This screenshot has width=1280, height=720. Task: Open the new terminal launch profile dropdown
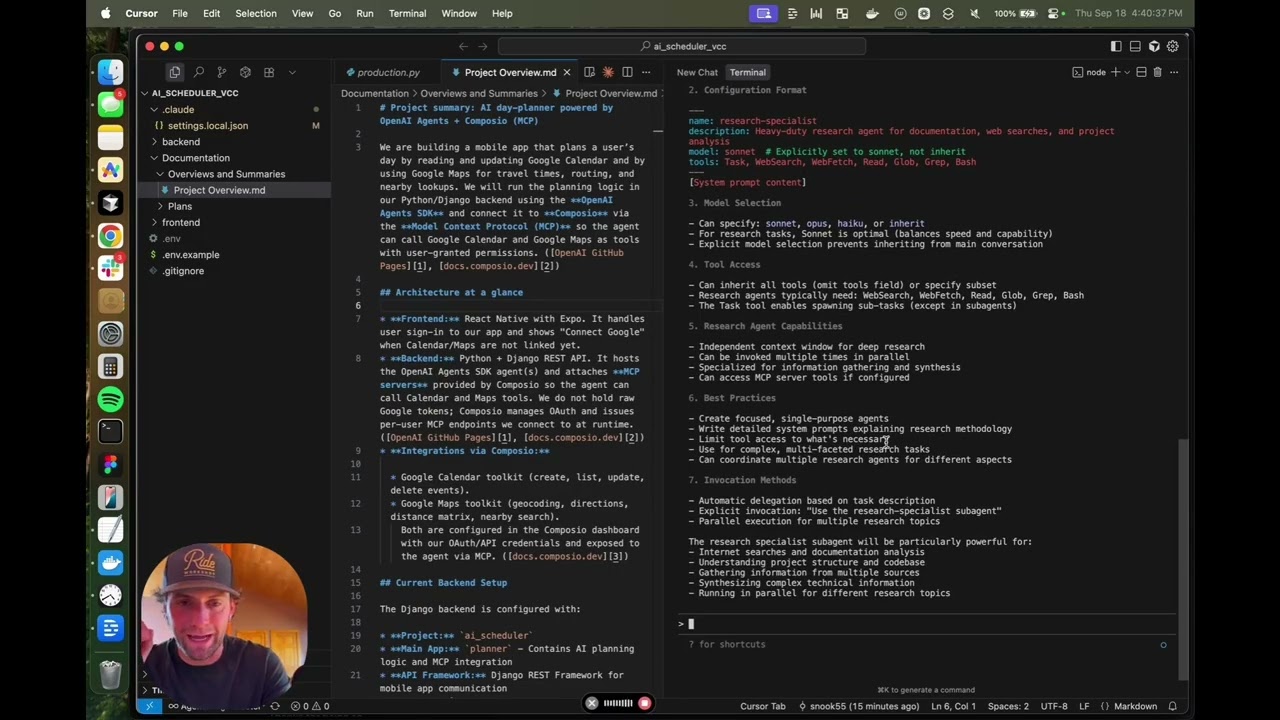coord(1126,72)
